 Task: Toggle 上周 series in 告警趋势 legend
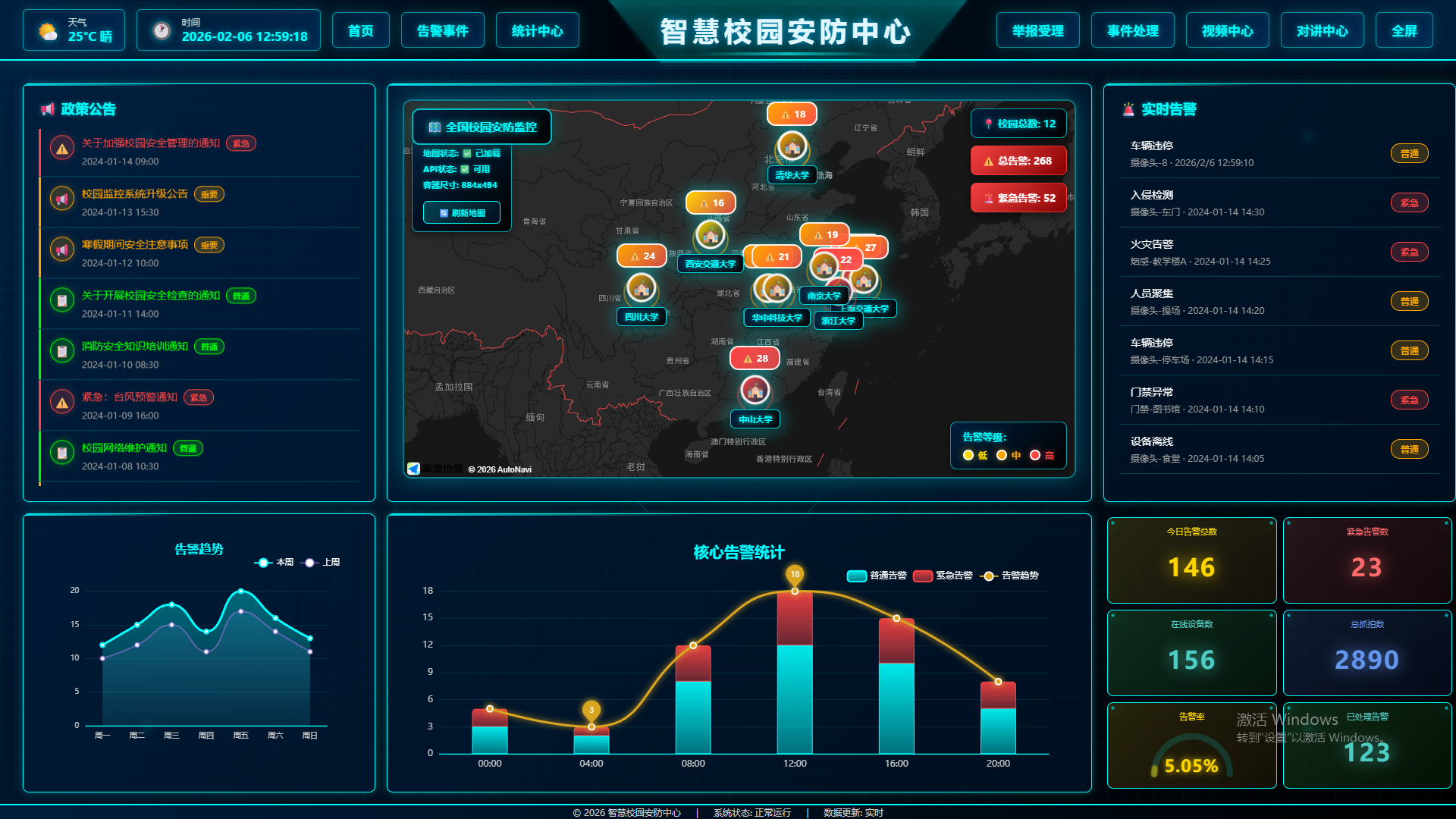(321, 563)
